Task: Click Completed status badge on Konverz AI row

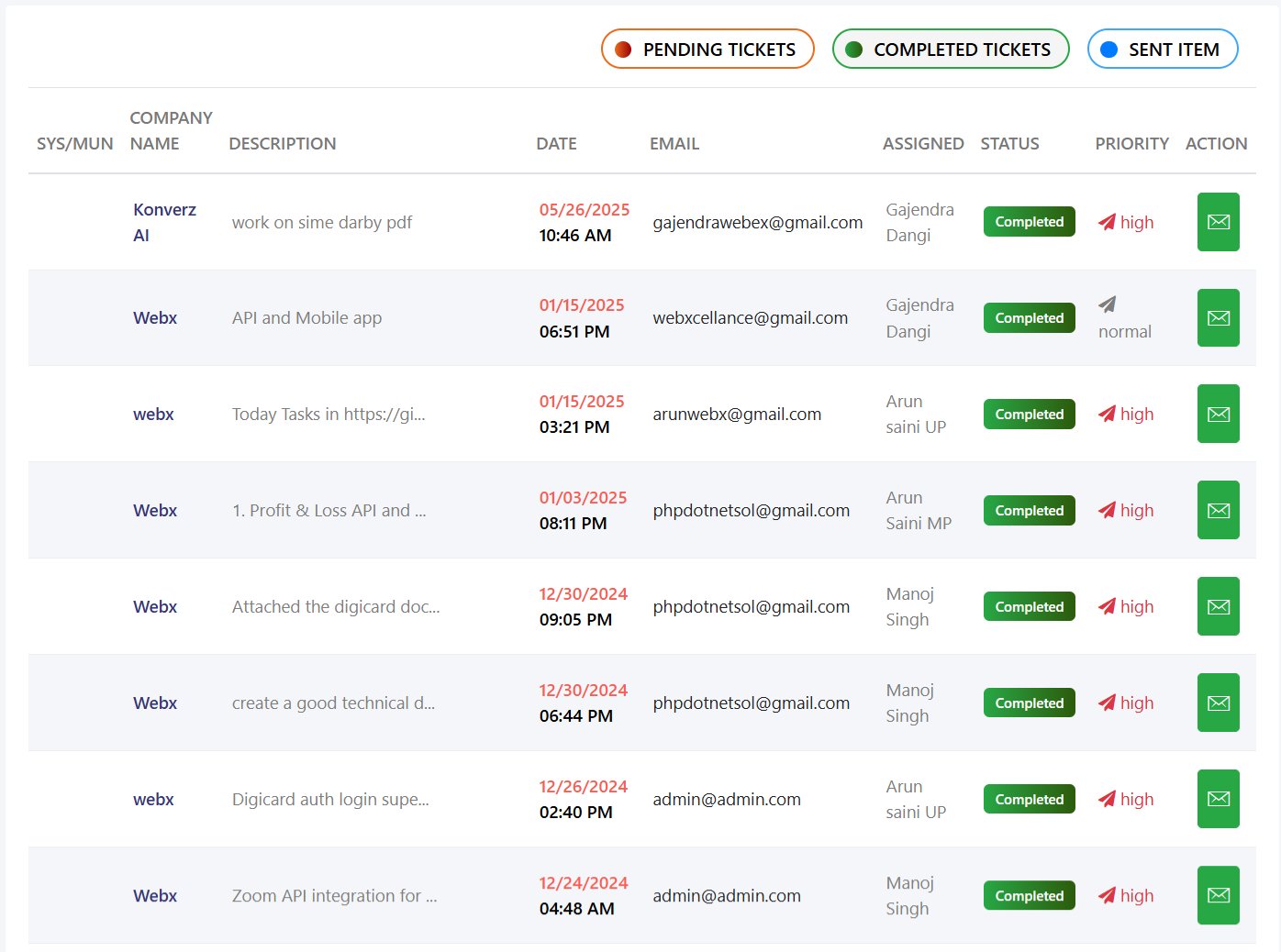Action: coord(1029,222)
